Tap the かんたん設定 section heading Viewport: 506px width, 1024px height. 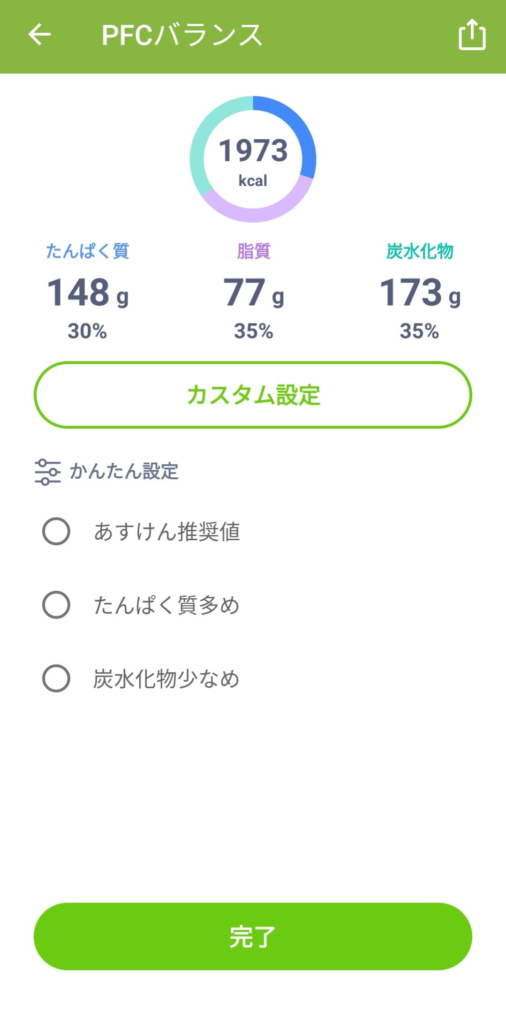pyautogui.click(x=124, y=472)
